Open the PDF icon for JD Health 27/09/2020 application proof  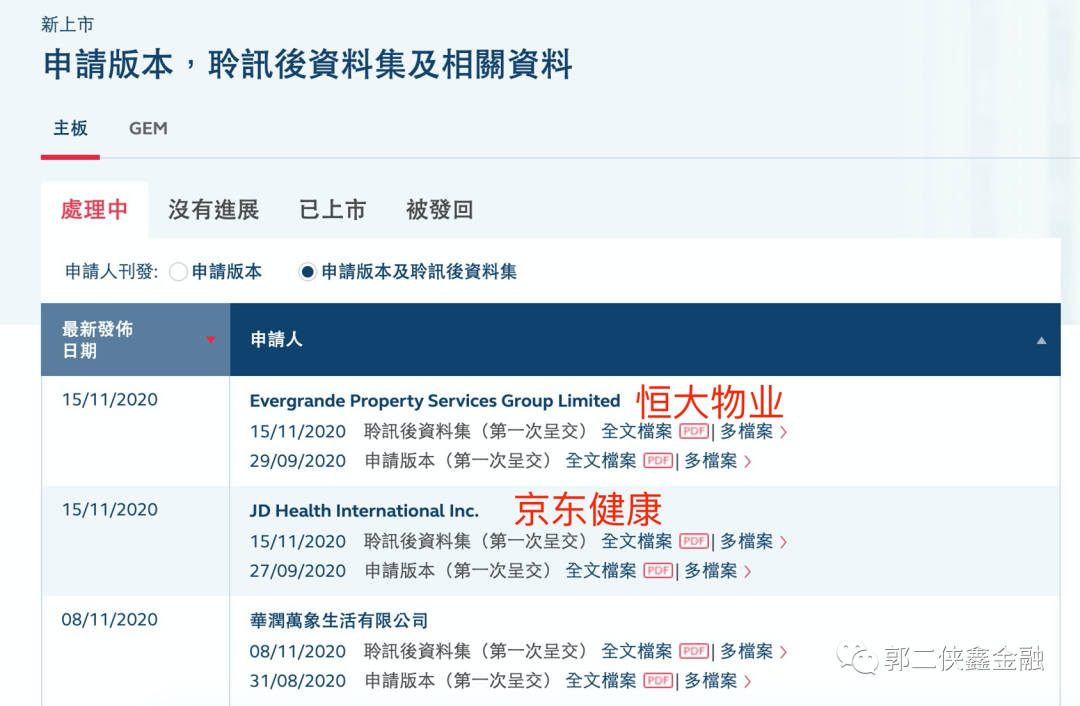[658, 571]
